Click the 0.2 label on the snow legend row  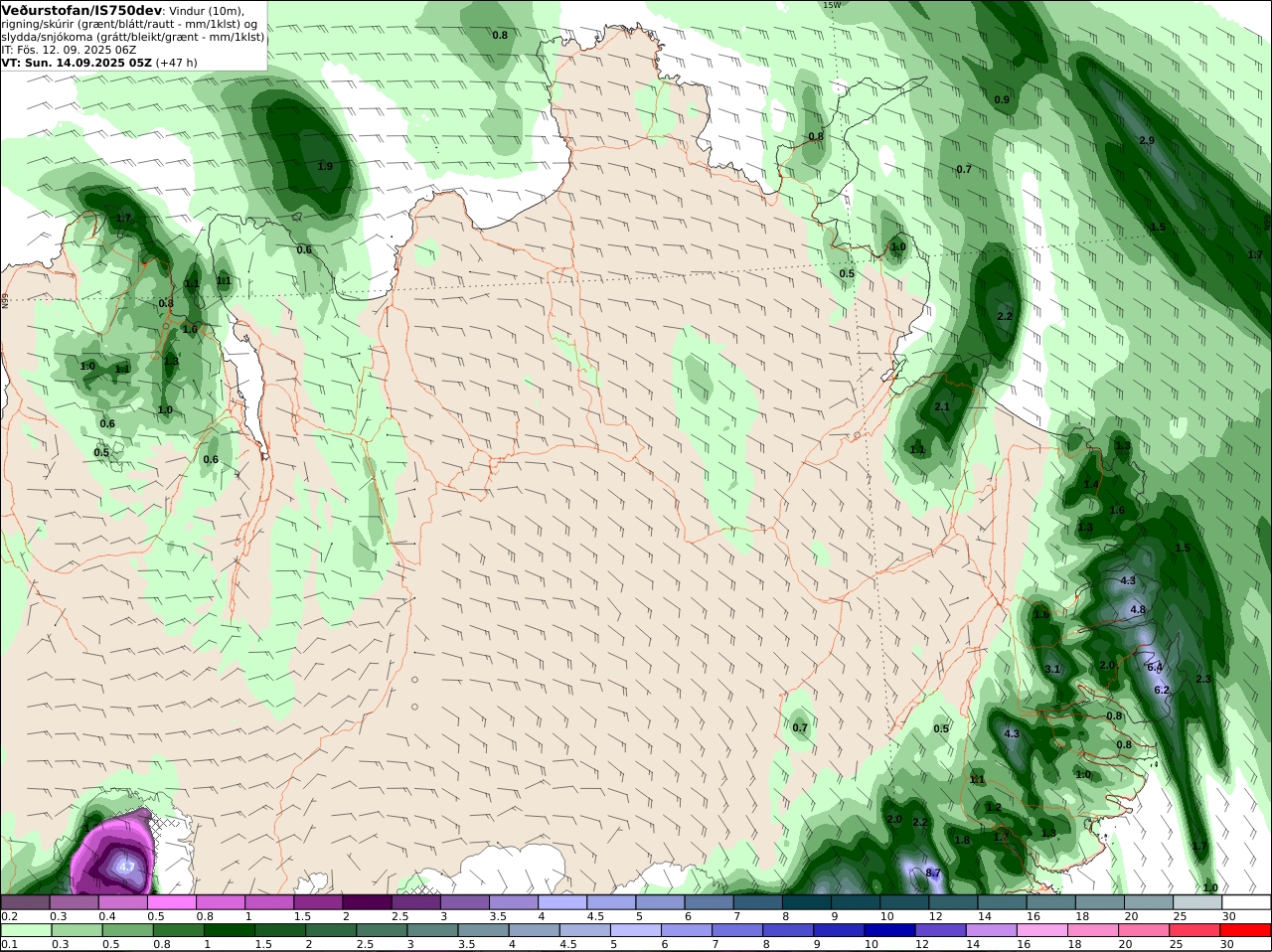click(9, 915)
